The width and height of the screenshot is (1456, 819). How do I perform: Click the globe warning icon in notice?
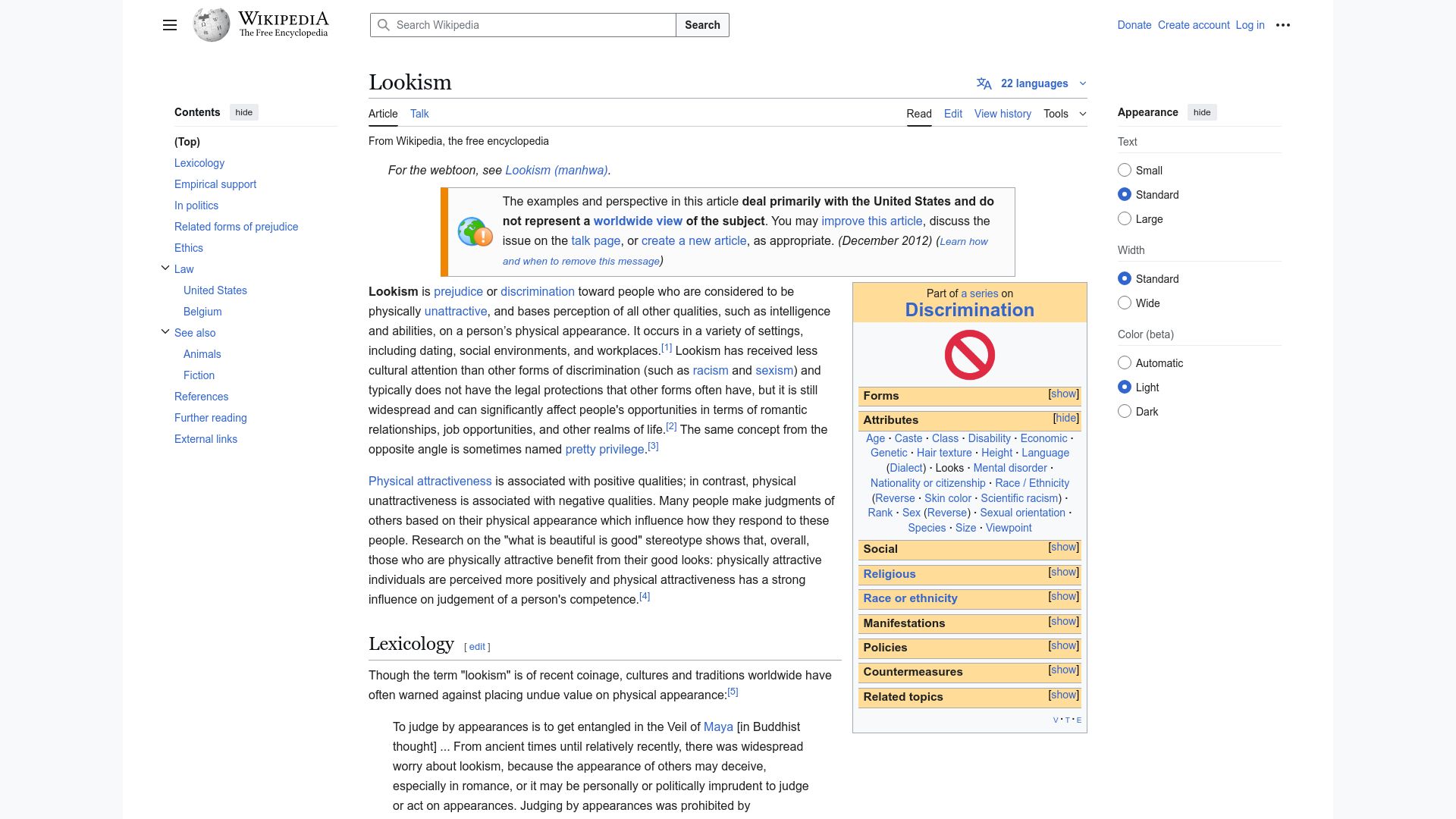(x=475, y=232)
